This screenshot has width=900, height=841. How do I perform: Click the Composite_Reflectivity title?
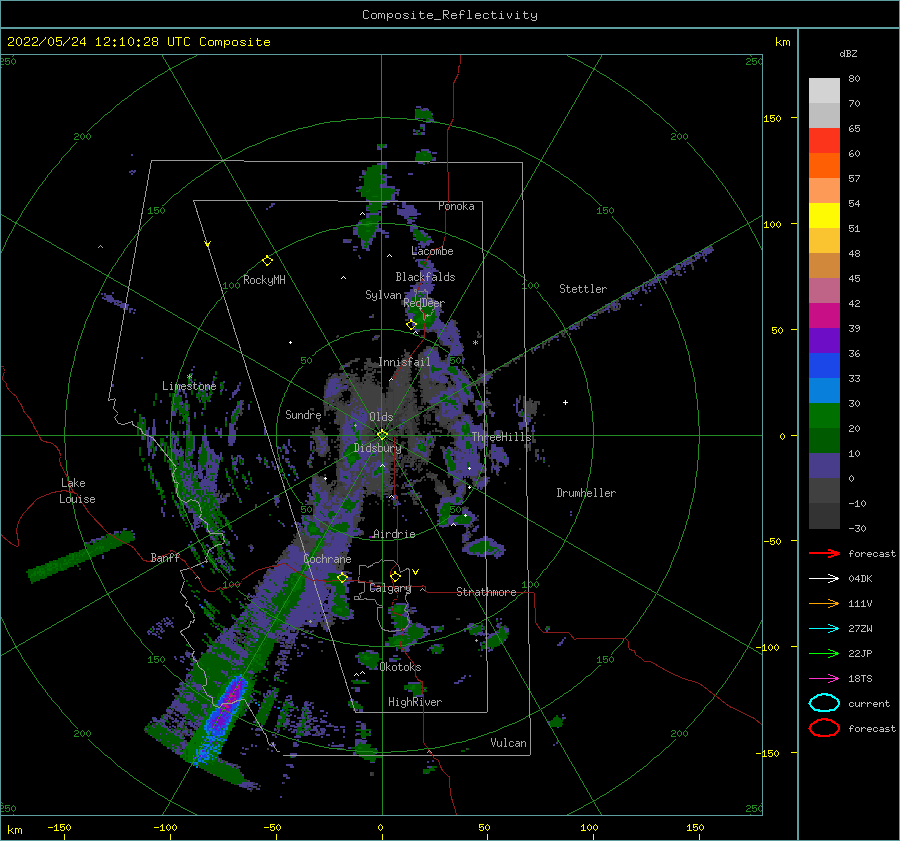pyautogui.click(x=450, y=15)
